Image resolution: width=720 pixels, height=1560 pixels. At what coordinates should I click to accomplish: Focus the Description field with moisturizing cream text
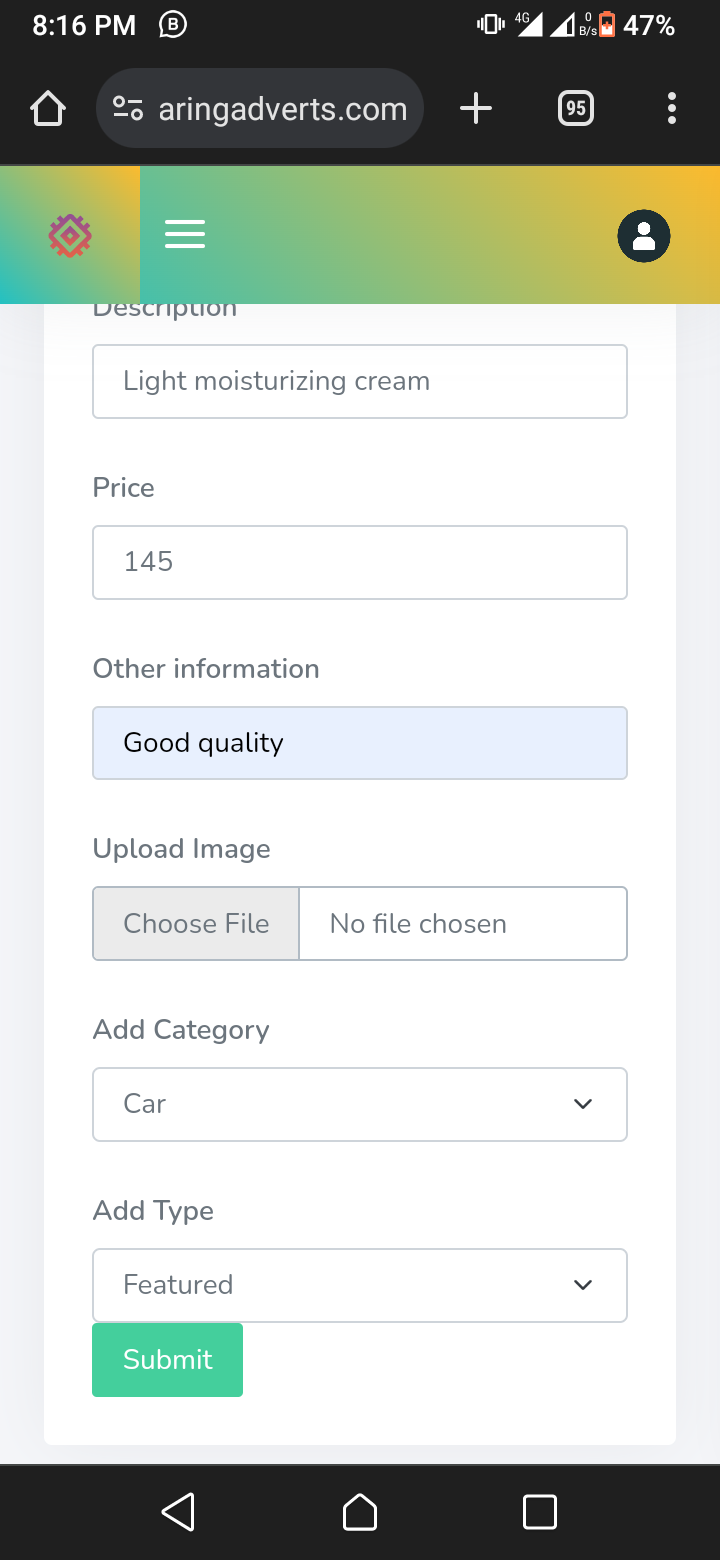(x=360, y=381)
